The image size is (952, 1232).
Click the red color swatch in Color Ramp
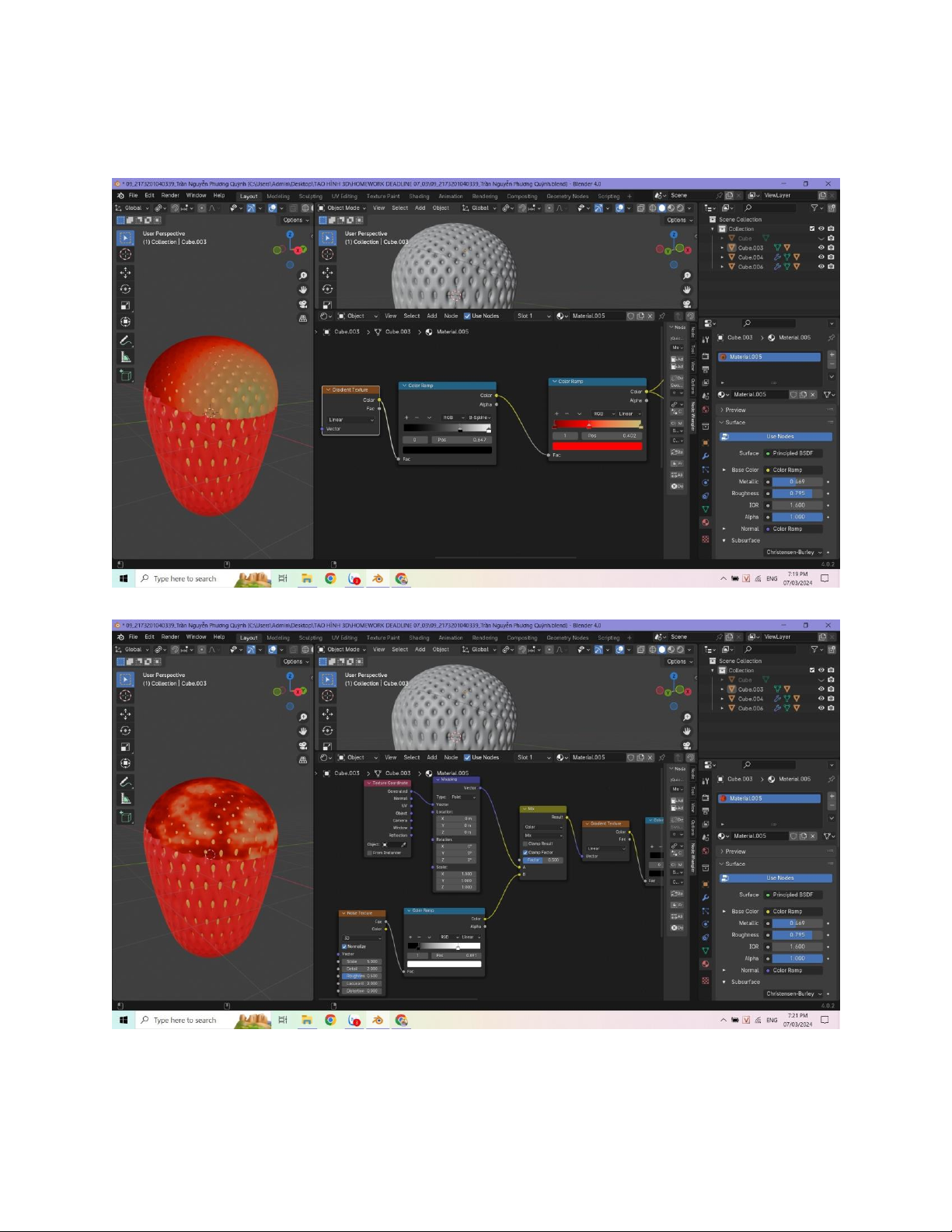(597, 446)
